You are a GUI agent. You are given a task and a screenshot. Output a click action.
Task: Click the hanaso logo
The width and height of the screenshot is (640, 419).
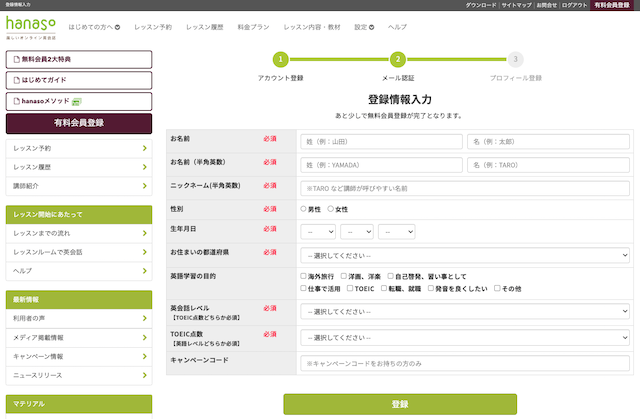[31, 27]
